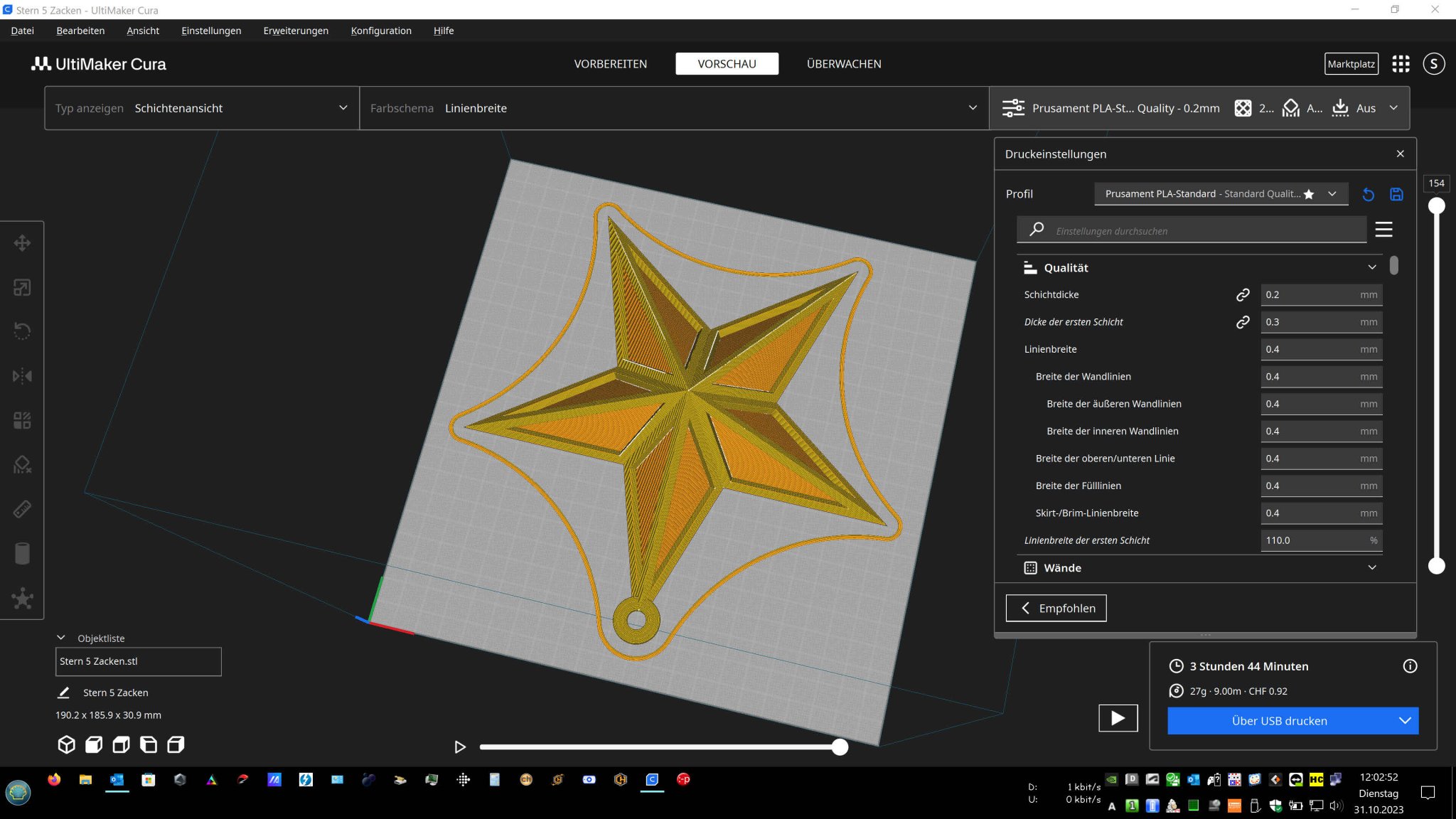This screenshot has width=1456, height=819.
Task: Click the Empfohlen button
Action: (1056, 608)
